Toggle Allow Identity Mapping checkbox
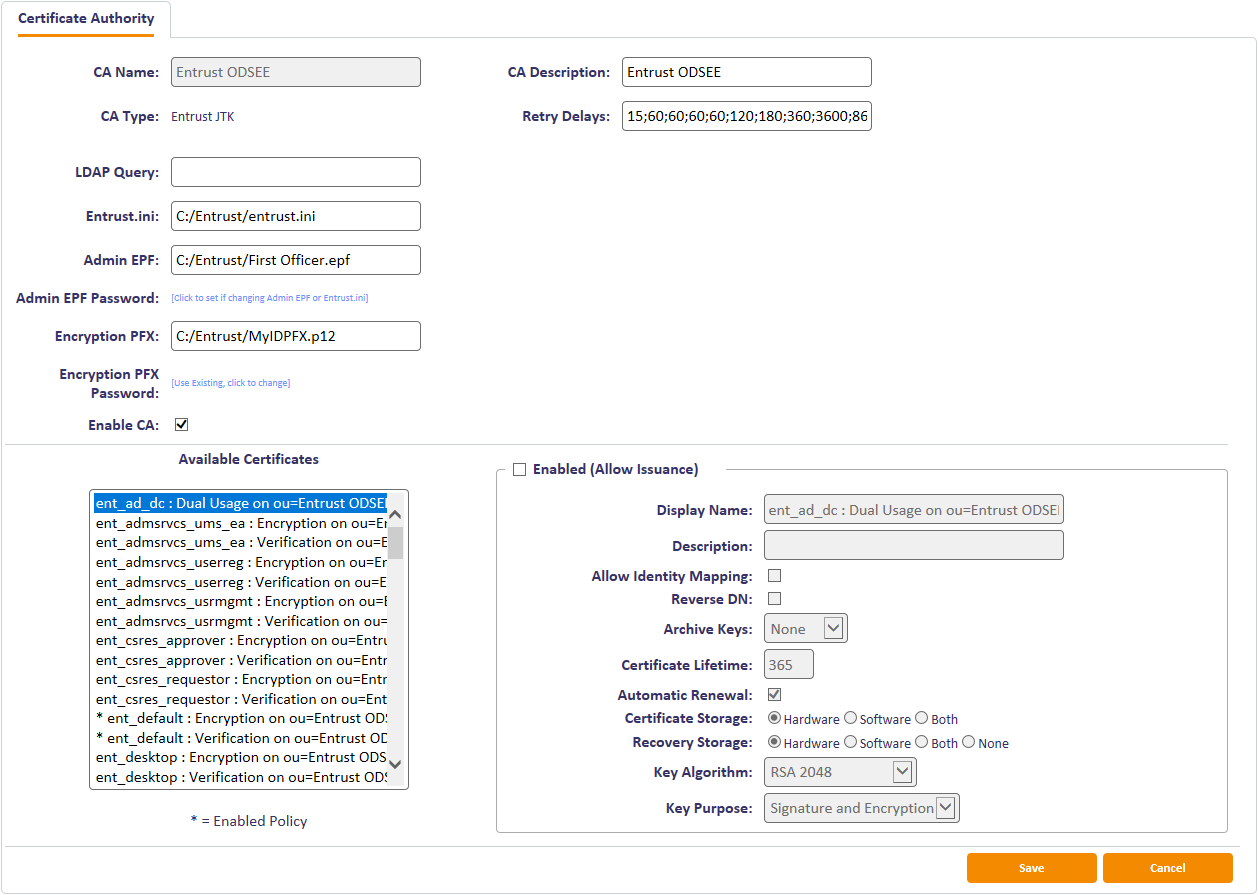The width and height of the screenshot is (1258, 895). click(x=774, y=576)
